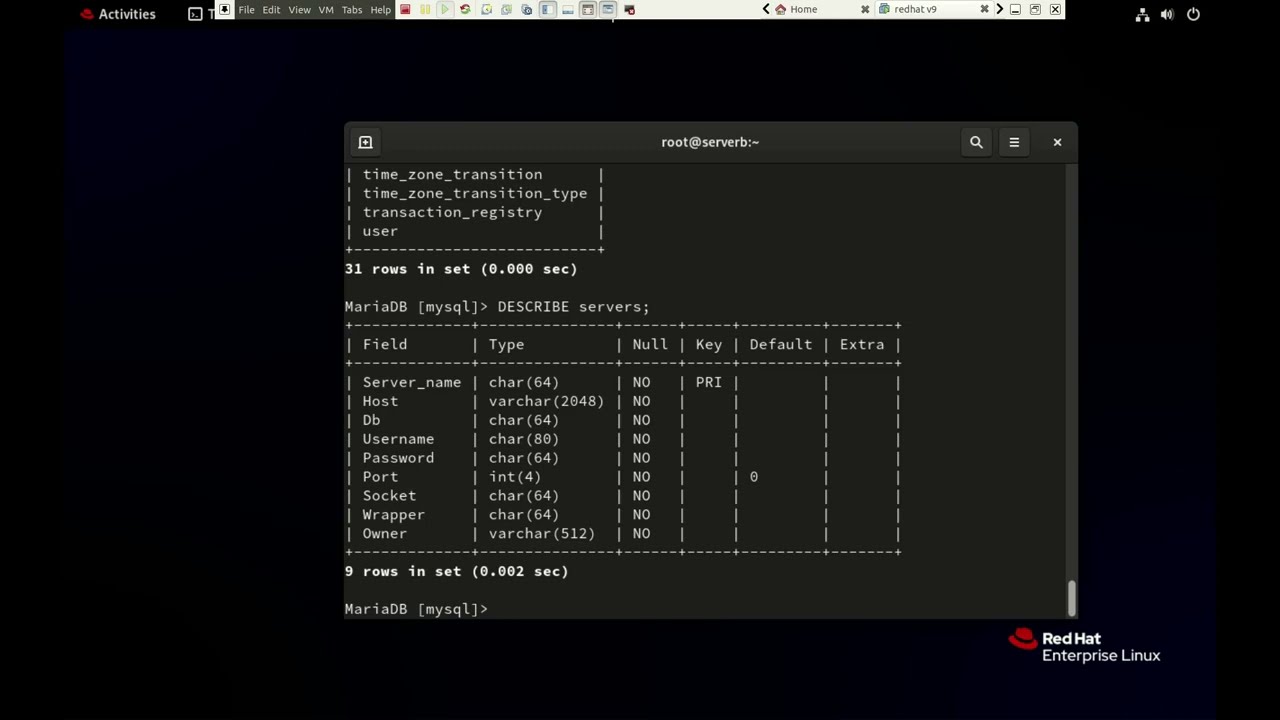Open terminal search
This screenshot has height=720, width=1280.
(976, 142)
